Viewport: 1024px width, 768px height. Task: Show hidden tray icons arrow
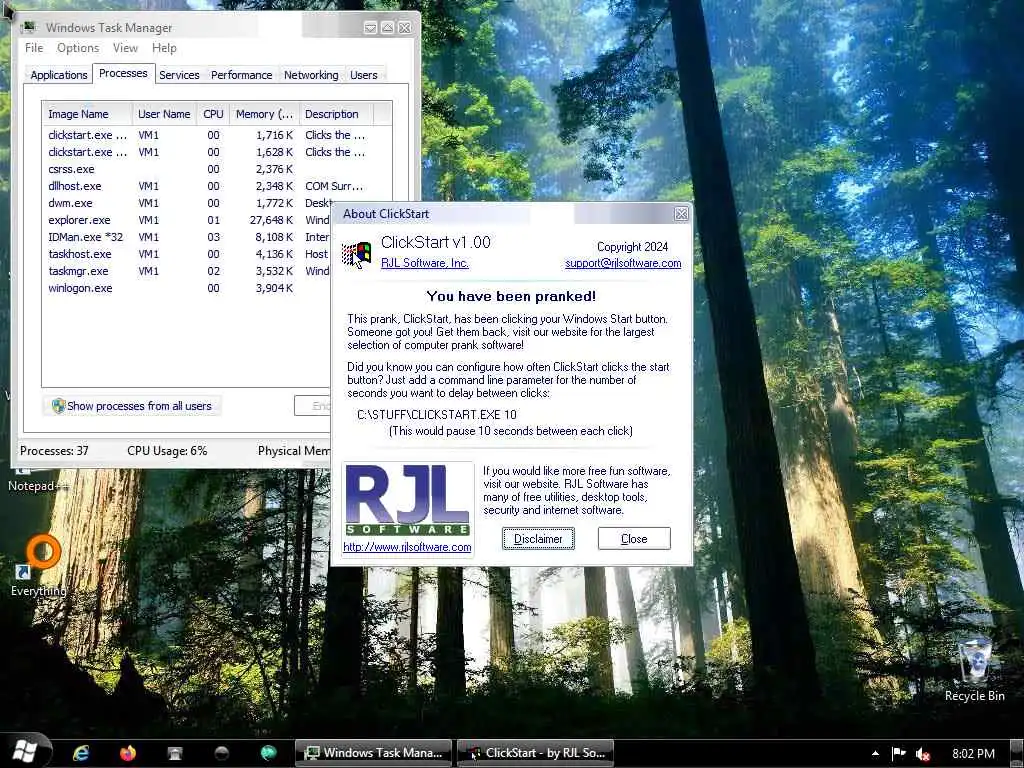point(875,753)
